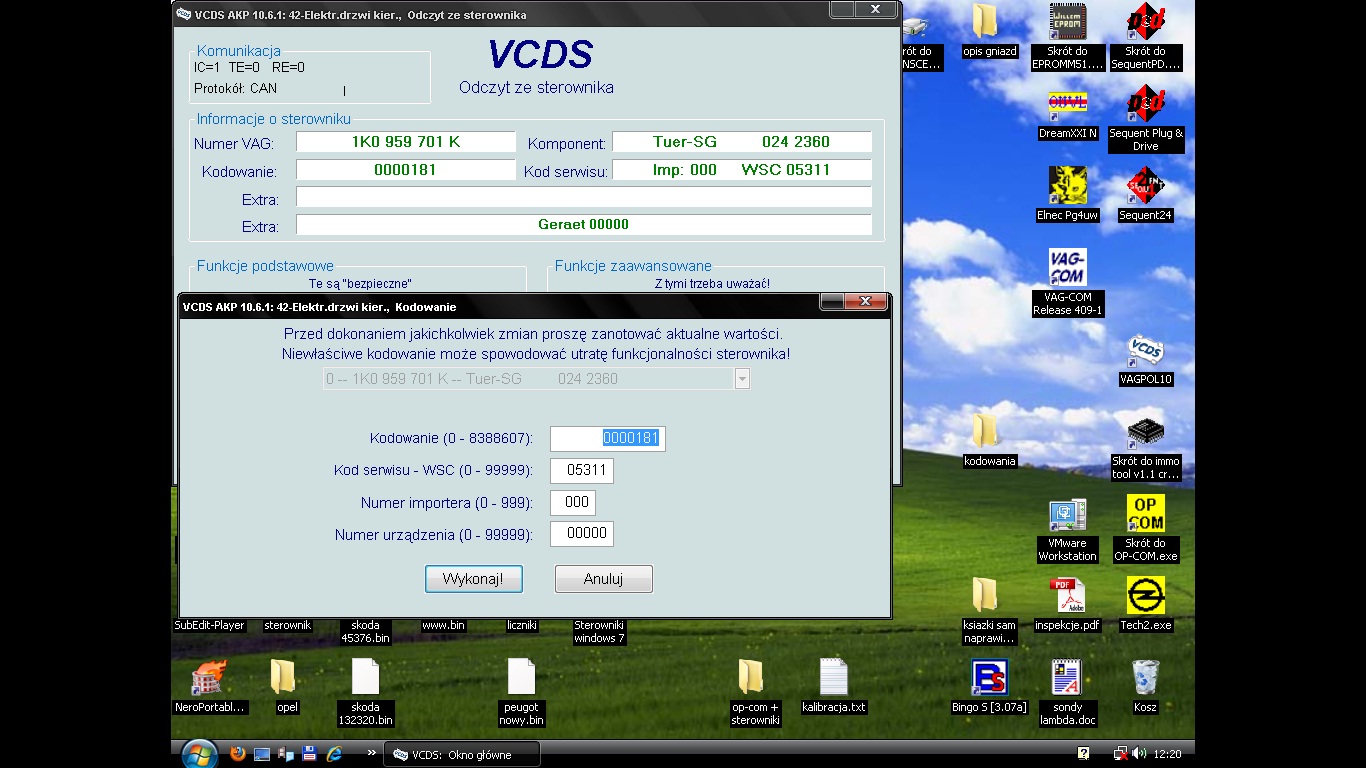Viewport: 1366px width, 768px height.
Task: Click the volume icon in system tray
Action: (1139, 753)
